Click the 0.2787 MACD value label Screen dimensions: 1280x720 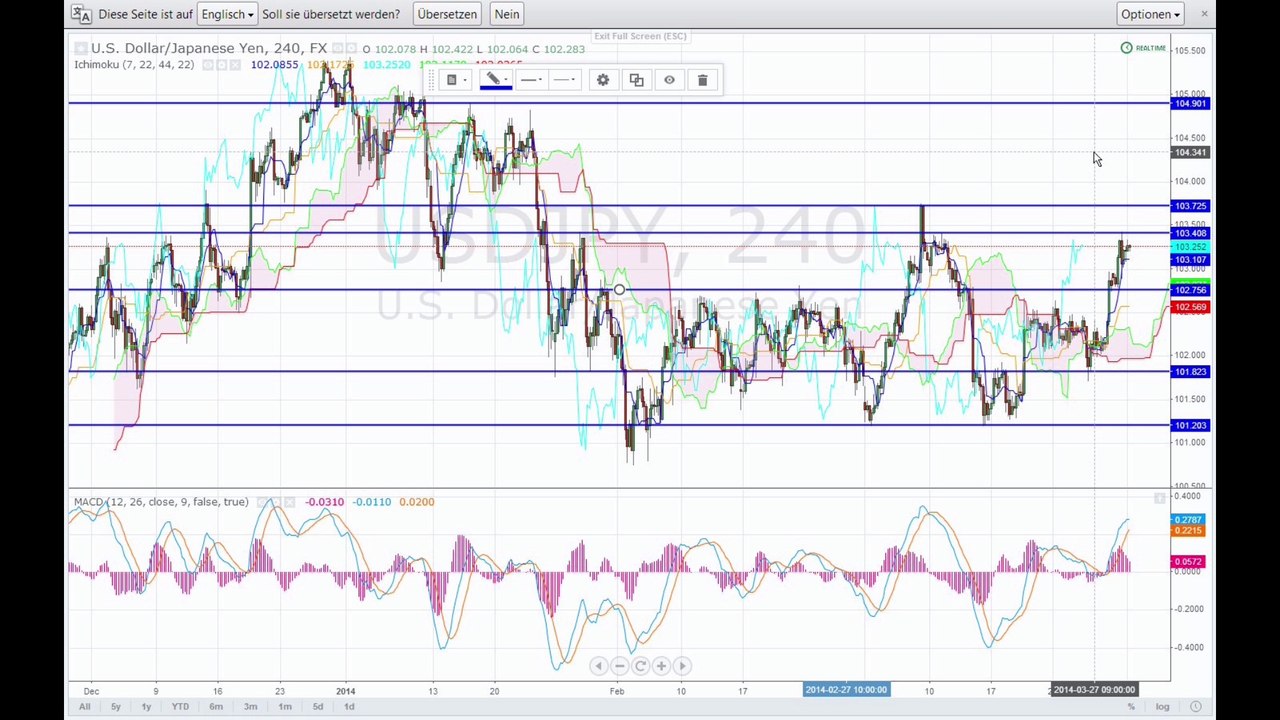coord(1188,520)
